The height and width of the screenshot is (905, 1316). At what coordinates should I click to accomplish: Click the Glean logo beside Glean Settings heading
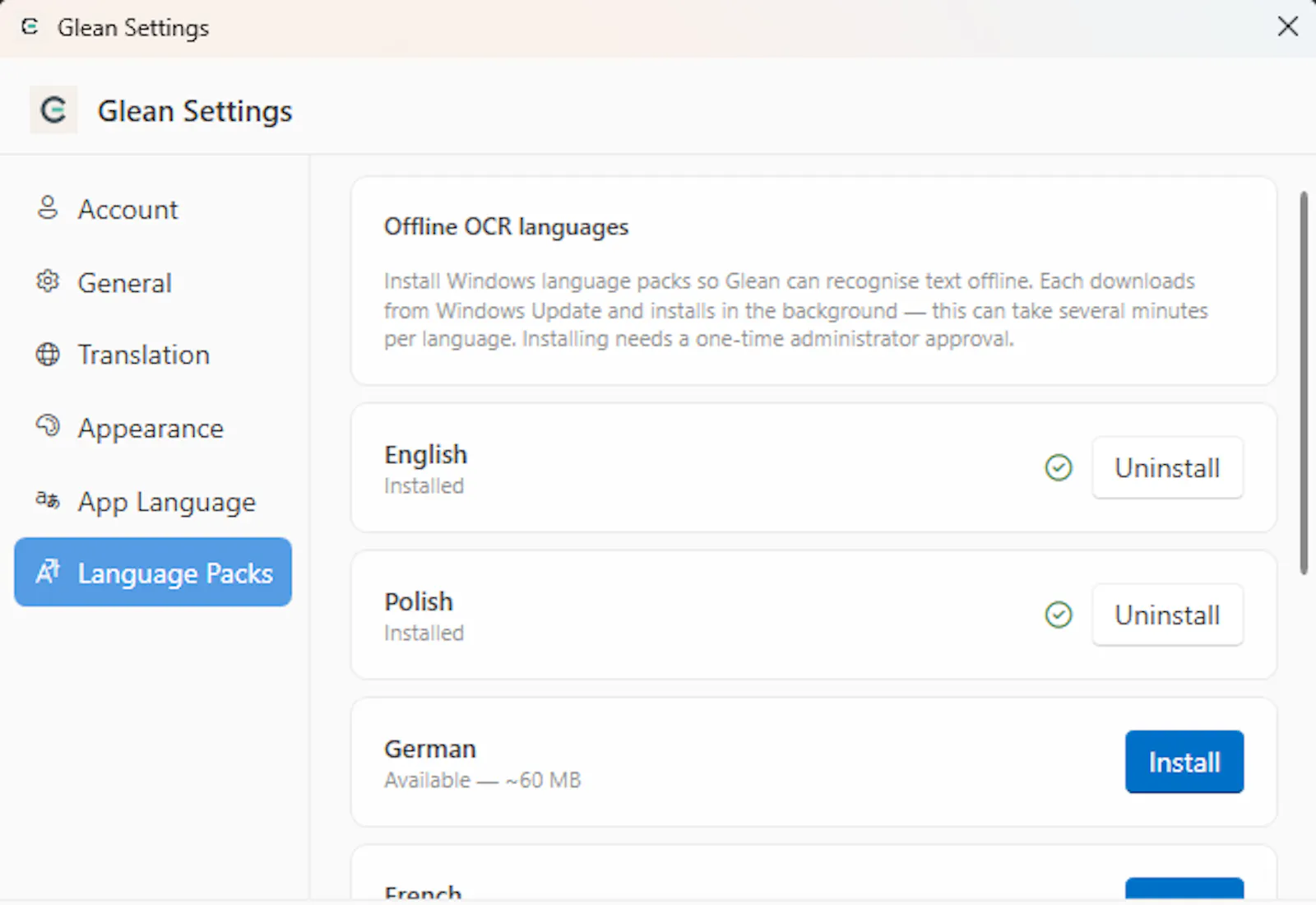[53, 109]
